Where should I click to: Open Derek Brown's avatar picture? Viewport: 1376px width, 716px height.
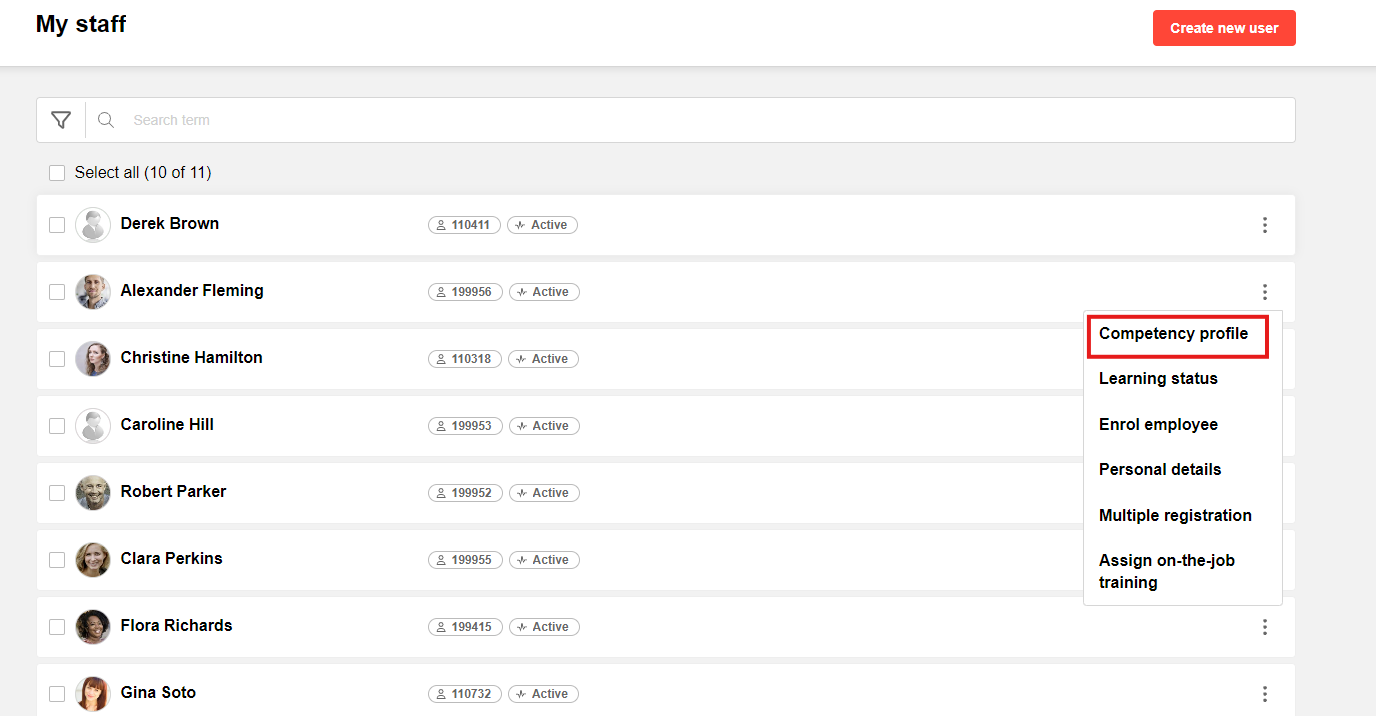point(93,225)
